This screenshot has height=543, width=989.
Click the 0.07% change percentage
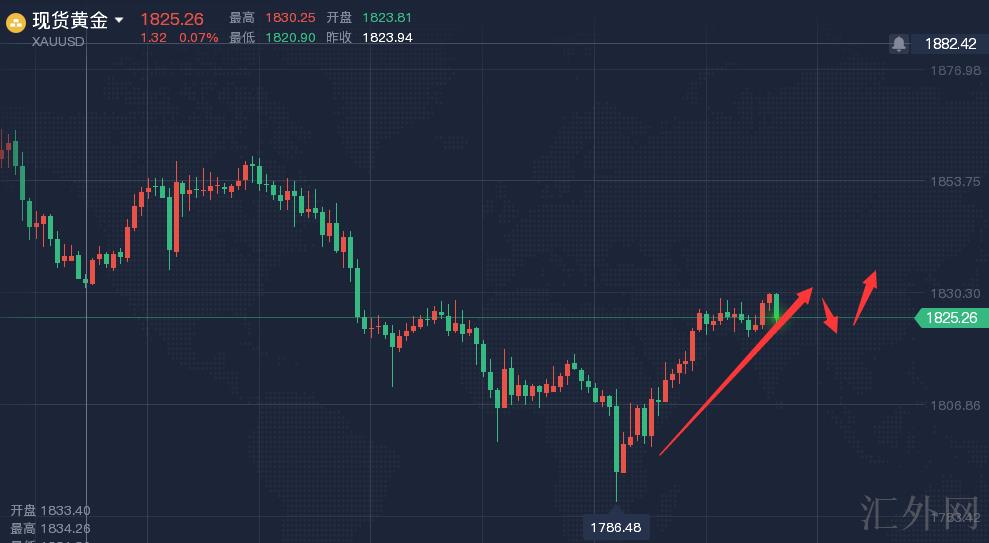pos(198,38)
